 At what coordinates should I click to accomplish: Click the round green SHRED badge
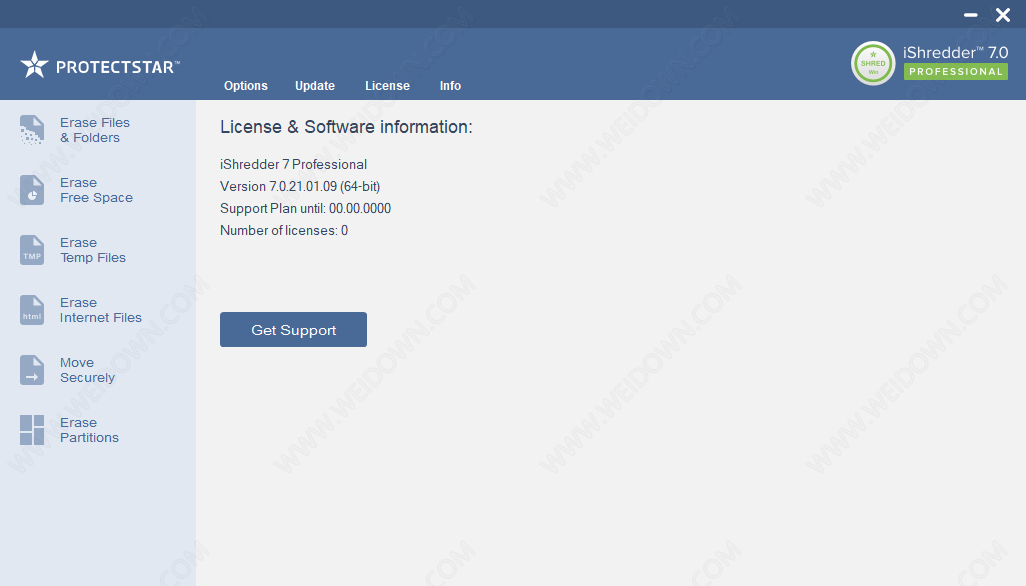872,63
